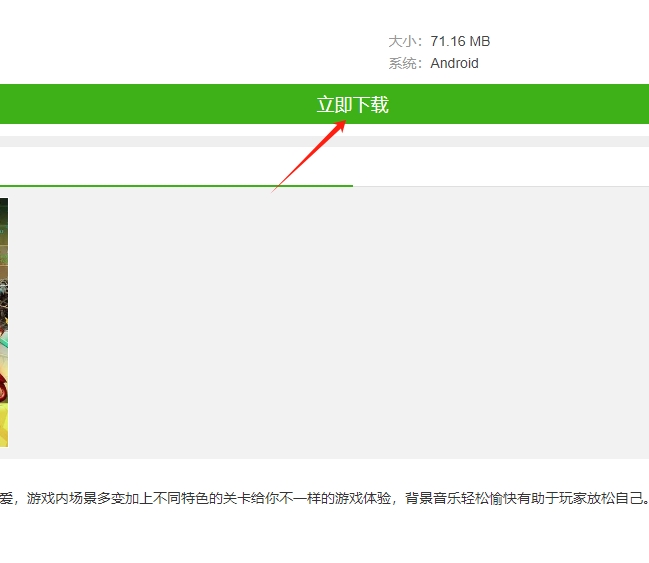Click the tail end of red arrow

274,189
